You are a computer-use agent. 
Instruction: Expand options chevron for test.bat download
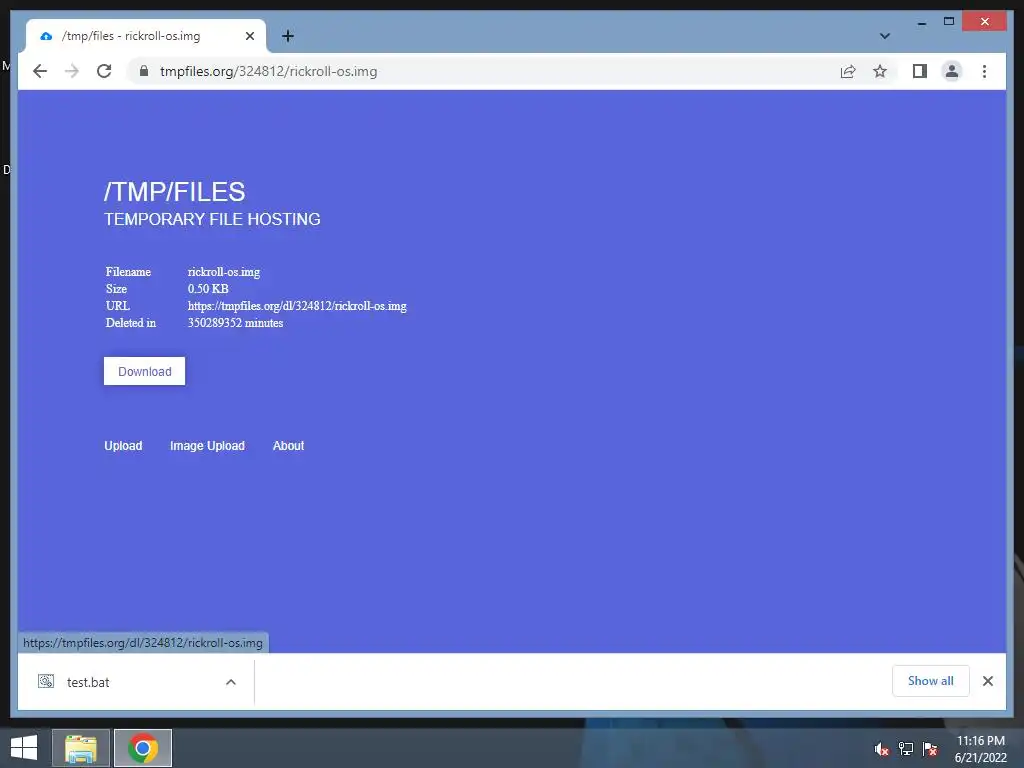coord(231,682)
